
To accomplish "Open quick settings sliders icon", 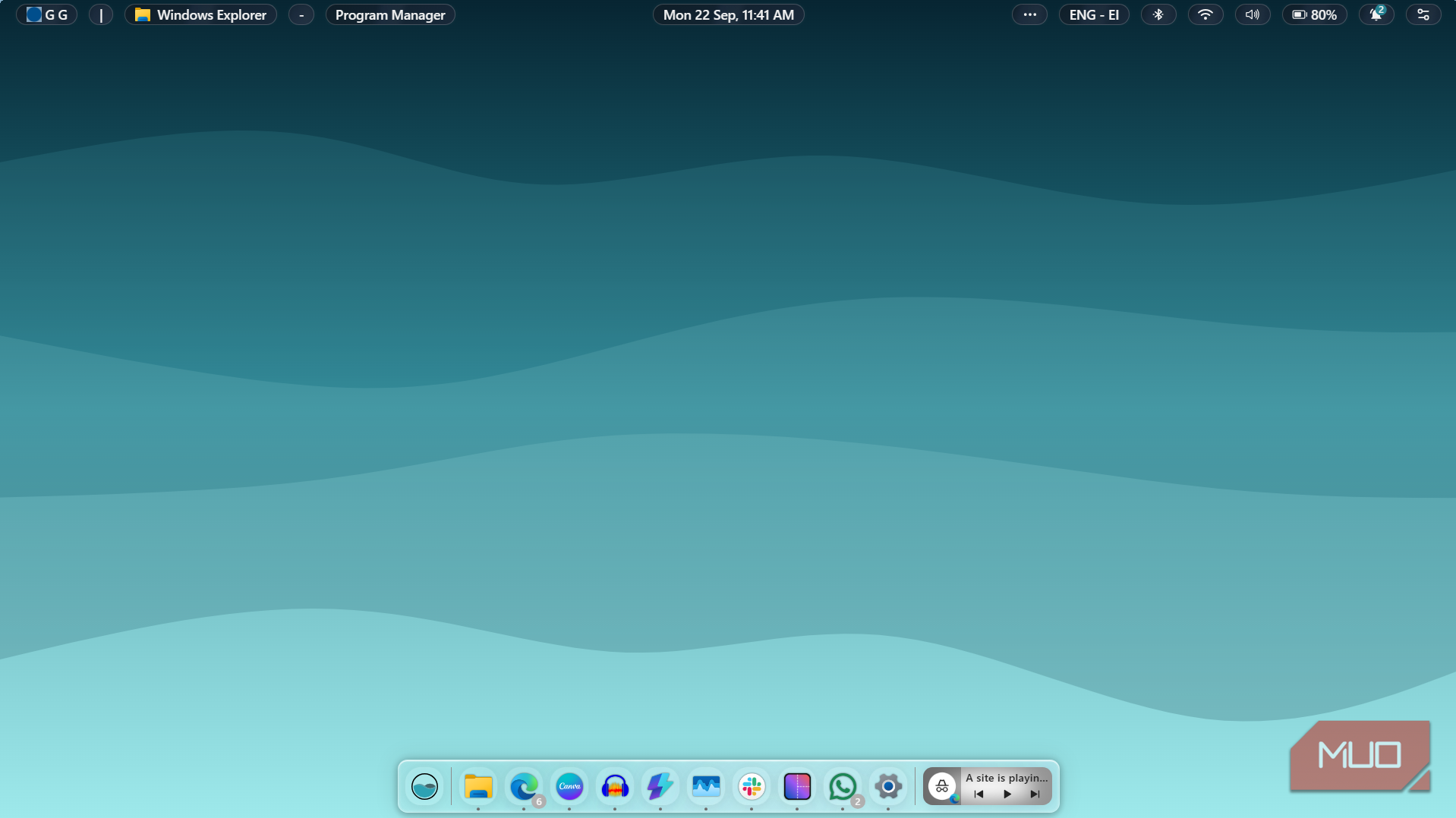I will click(x=1423, y=14).
